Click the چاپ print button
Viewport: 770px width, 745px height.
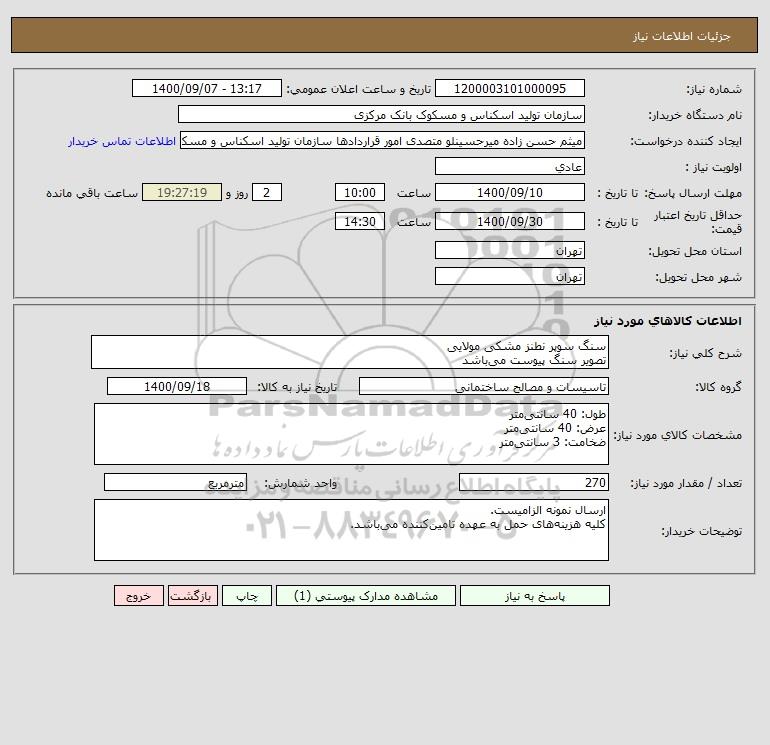pos(247,596)
